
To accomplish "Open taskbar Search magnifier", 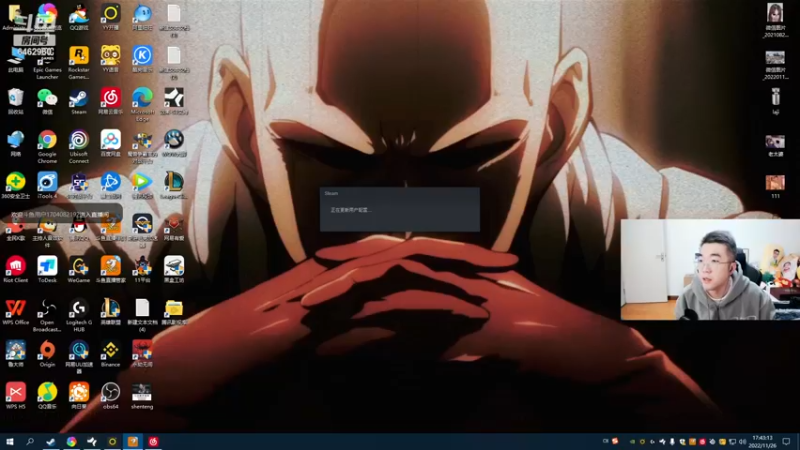I will (30, 441).
